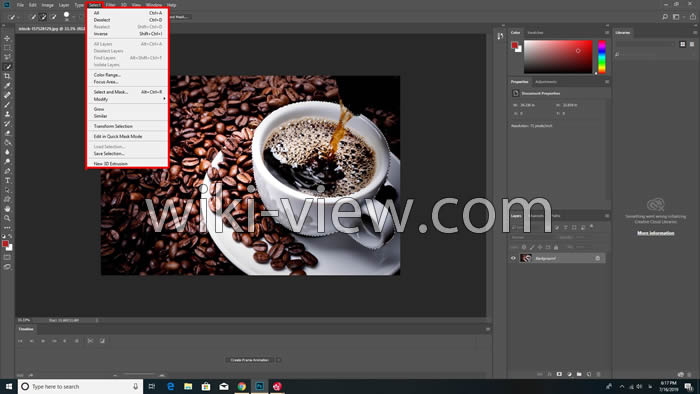Select the Clone Stamp tool
Image resolution: width=700 pixels, height=394 pixels.
click(x=7, y=114)
